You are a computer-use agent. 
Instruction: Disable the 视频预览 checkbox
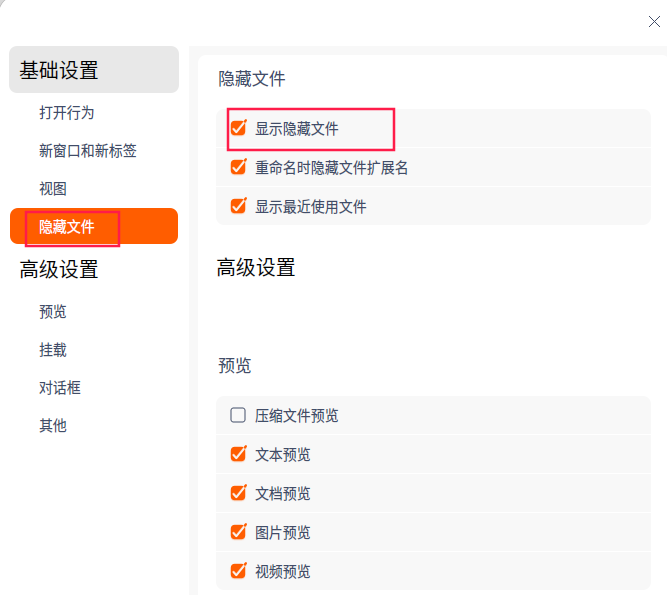pos(238,571)
